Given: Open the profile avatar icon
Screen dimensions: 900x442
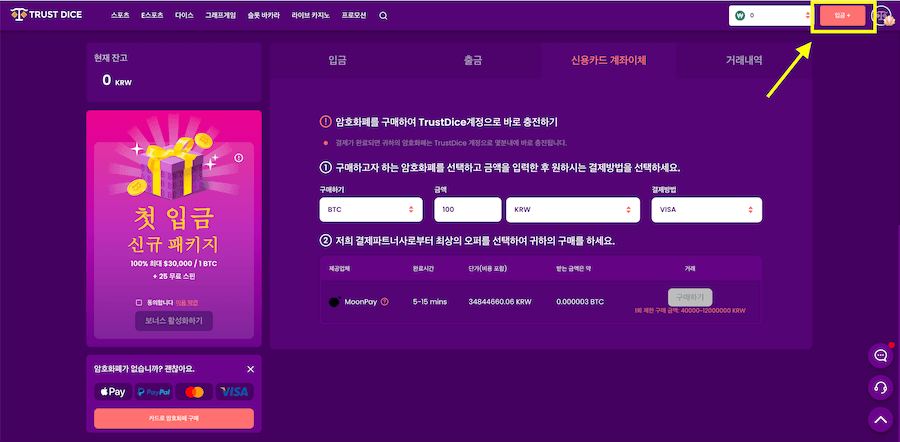Looking at the screenshot, I should (882, 16).
